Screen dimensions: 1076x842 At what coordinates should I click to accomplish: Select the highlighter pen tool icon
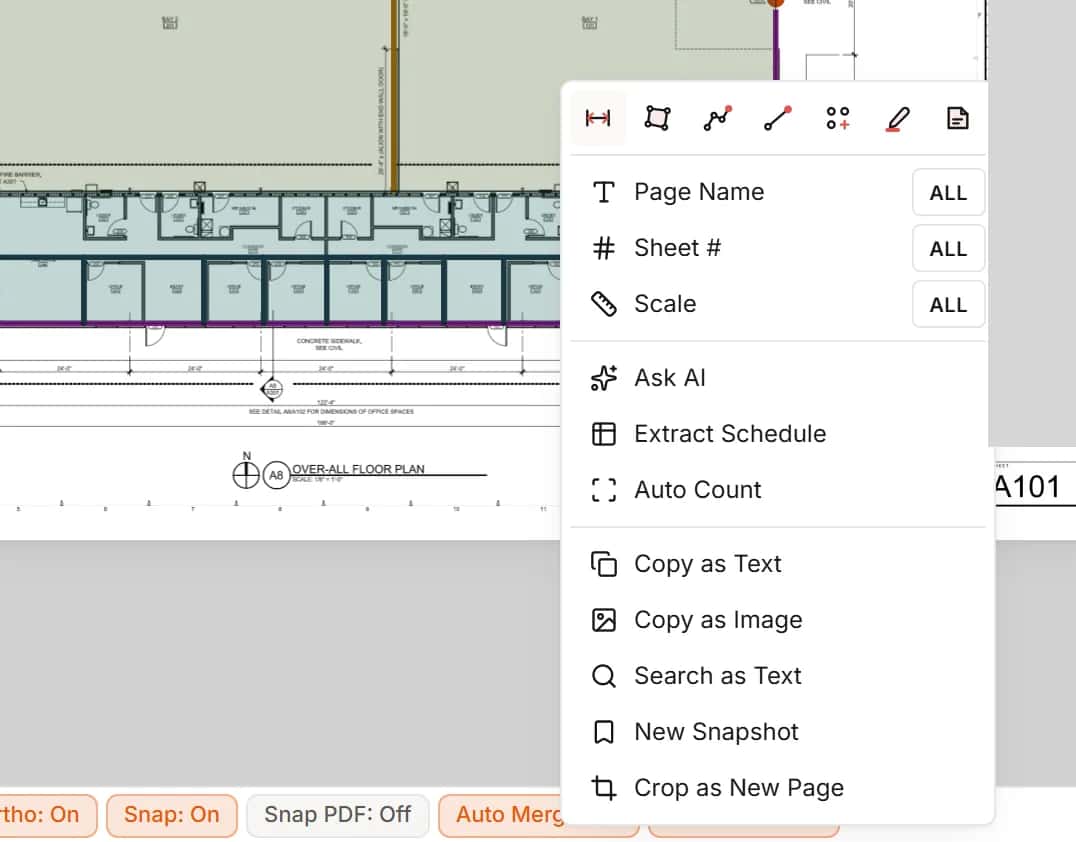click(x=898, y=118)
